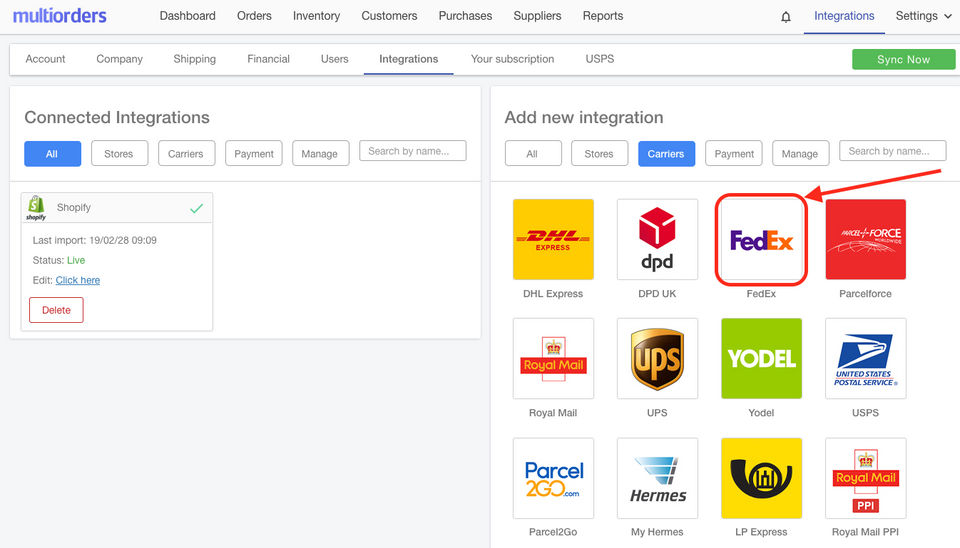Click the UPS shield logo
This screenshot has height=548, width=960.
click(x=657, y=359)
